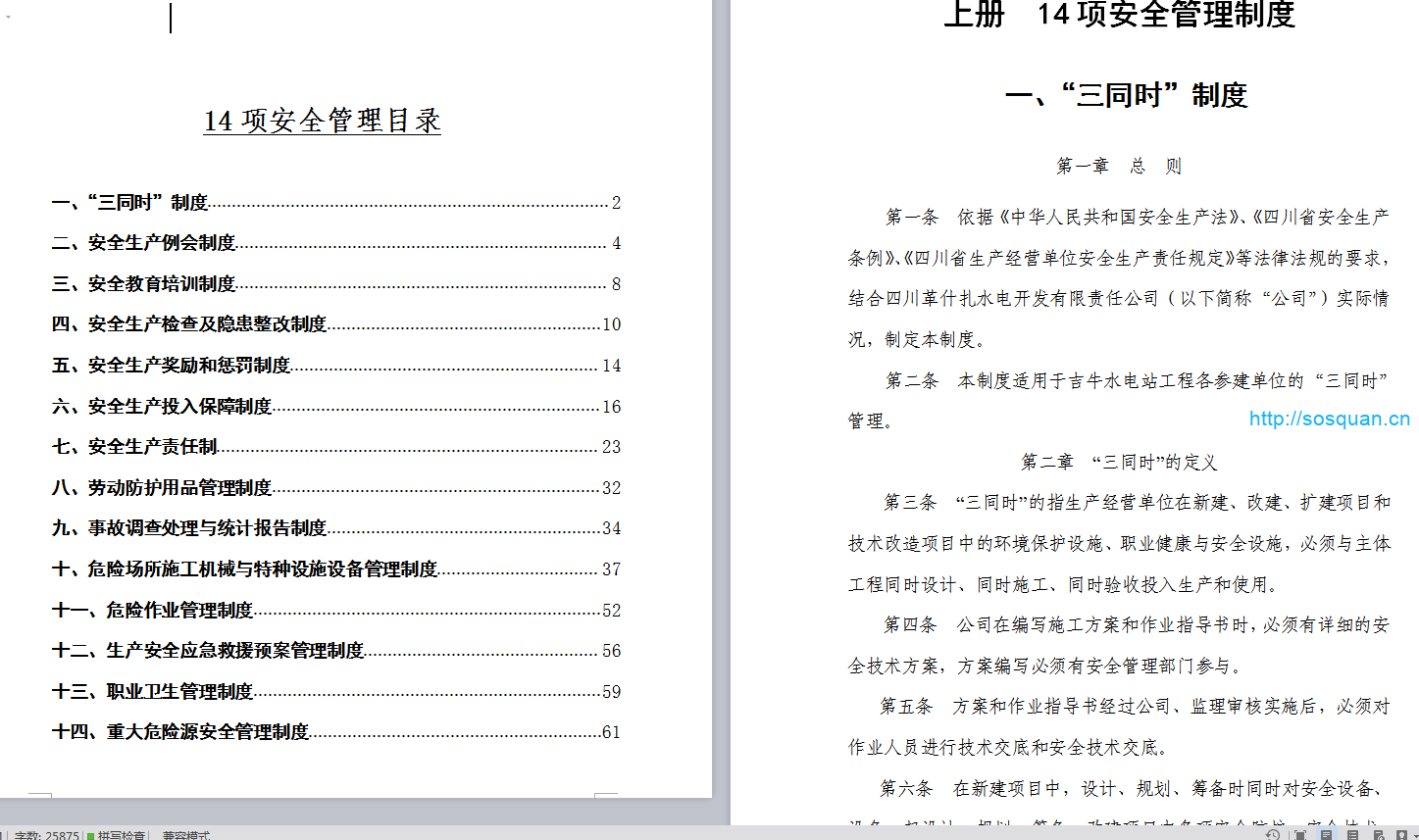
Task: Go to 安全教育培训制度 contents entry
Action: point(144,284)
